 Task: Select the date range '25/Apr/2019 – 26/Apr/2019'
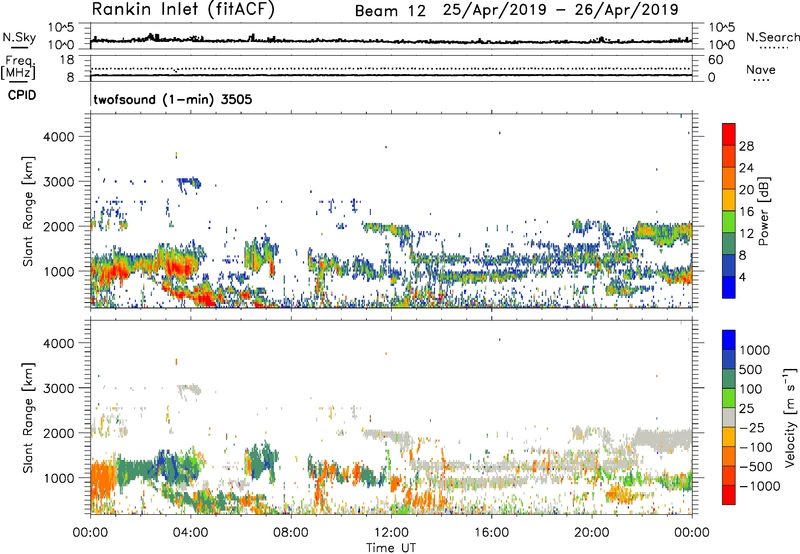click(560, 10)
